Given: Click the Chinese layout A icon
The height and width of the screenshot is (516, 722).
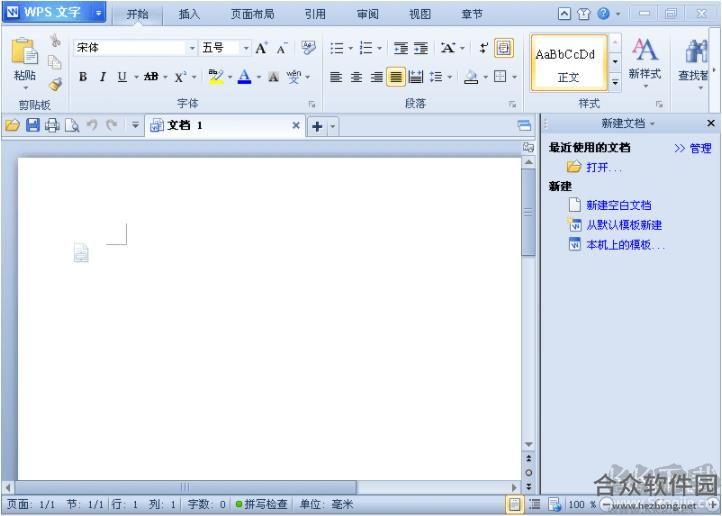Looking at the screenshot, I should (x=448, y=48).
